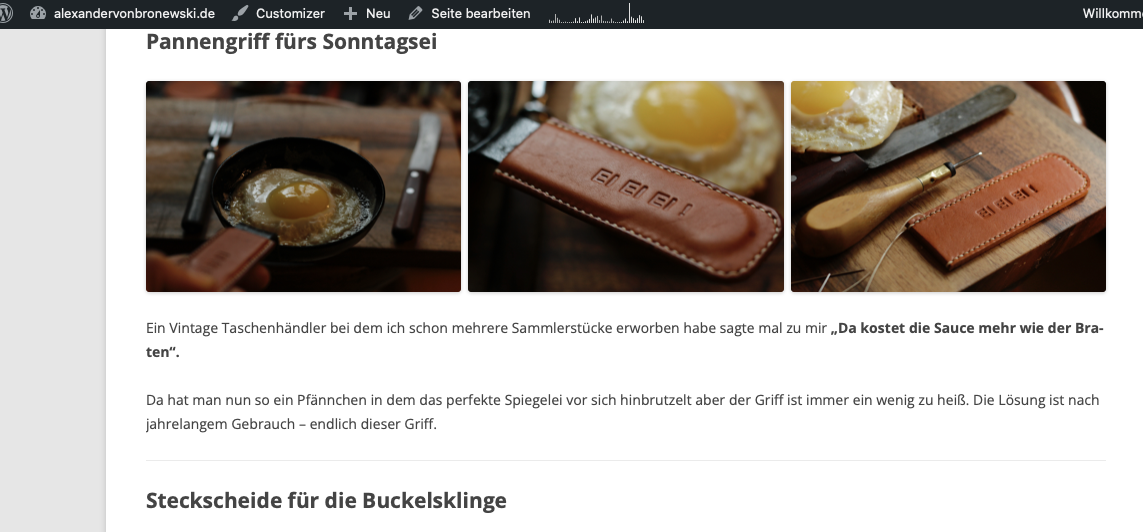Click the paragraph beginning Da hat man nun
The image size is (1143, 532).
[623, 412]
